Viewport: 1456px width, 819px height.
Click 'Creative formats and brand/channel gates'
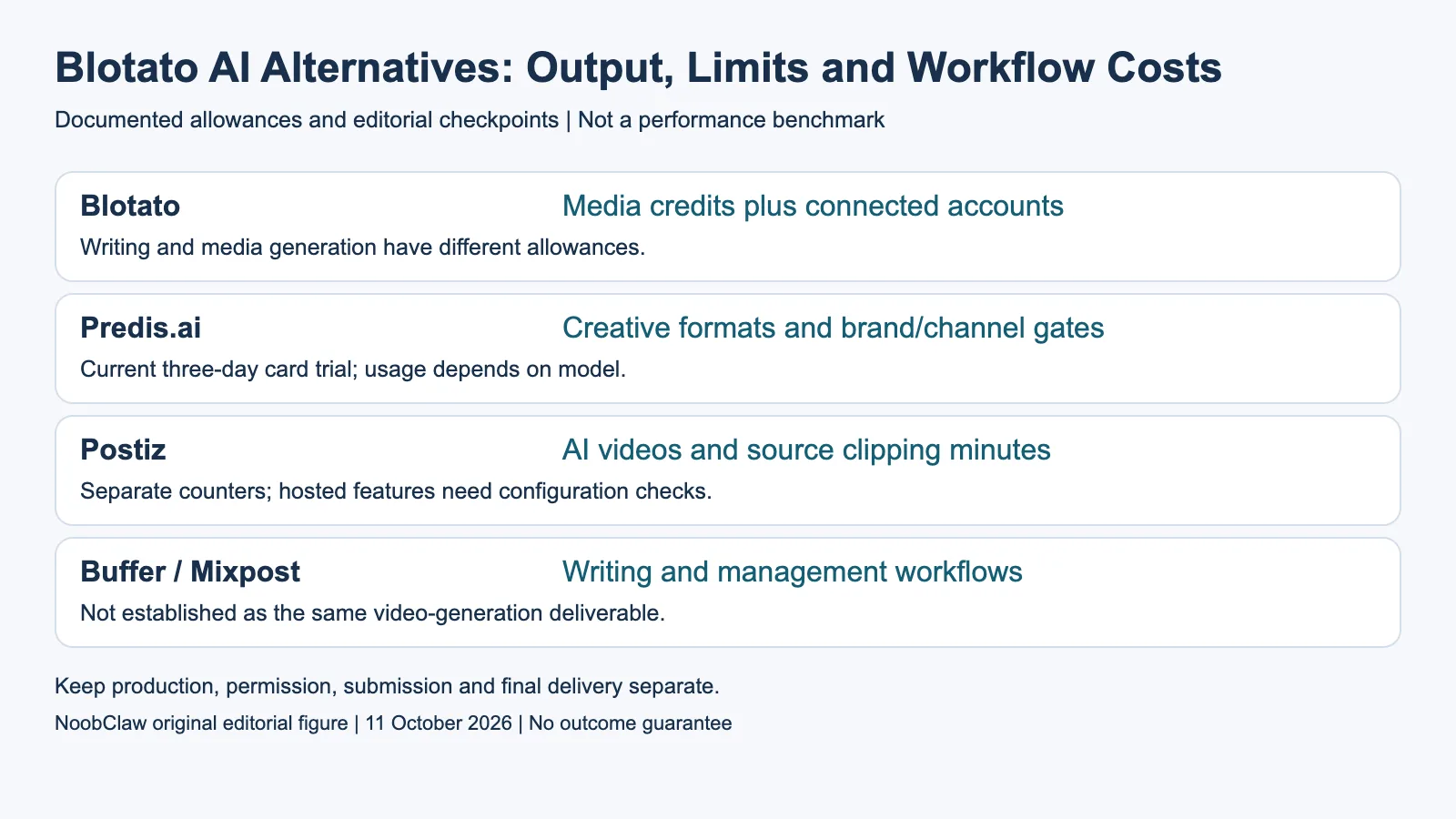click(x=833, y=328)
